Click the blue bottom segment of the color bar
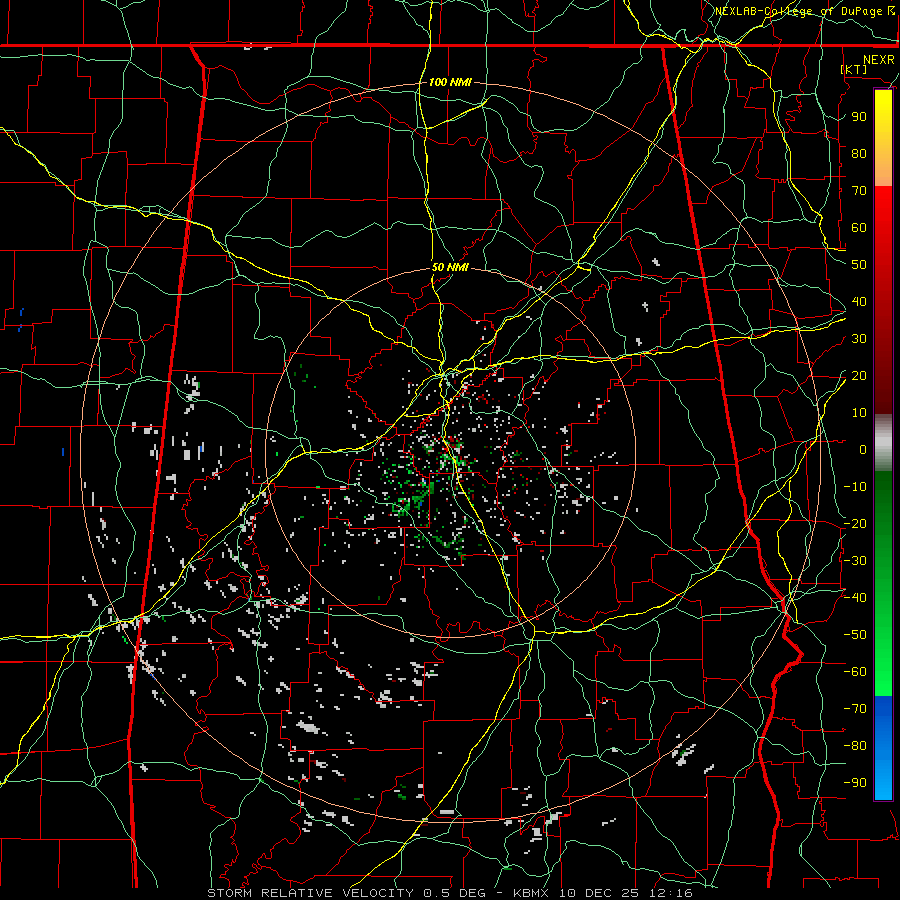The image size is (900, 900). [x=883, y=748]
